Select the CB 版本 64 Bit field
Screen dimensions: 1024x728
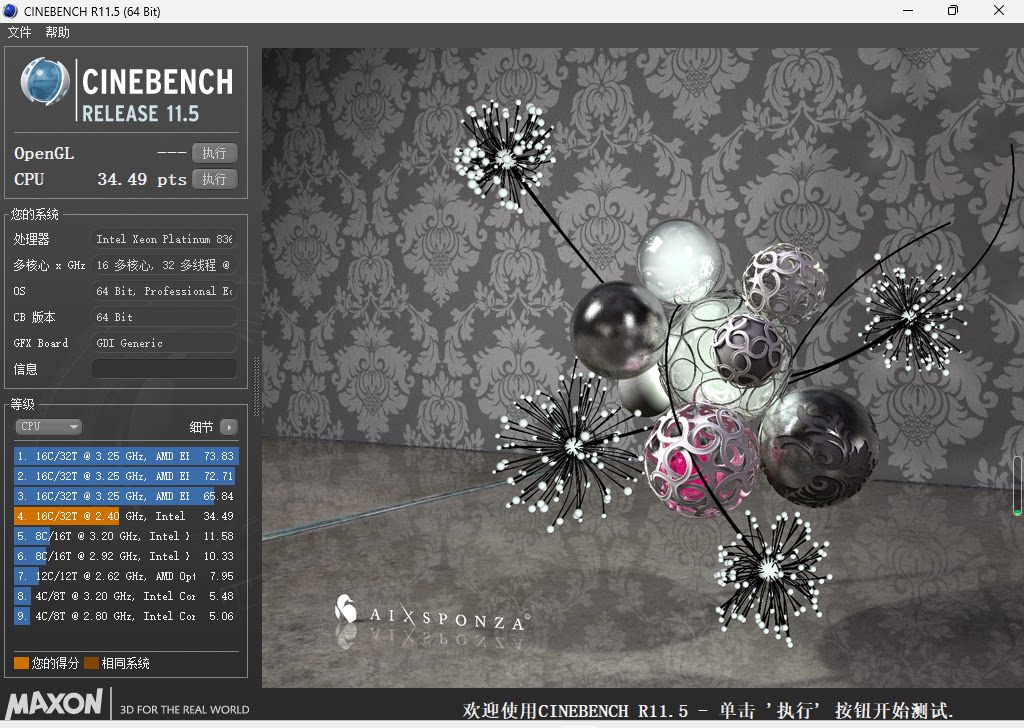coord(164,317)
